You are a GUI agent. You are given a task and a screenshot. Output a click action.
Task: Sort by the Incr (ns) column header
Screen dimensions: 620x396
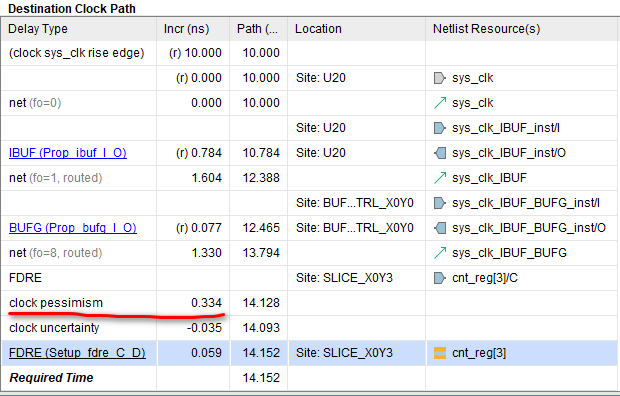[193, 29]
